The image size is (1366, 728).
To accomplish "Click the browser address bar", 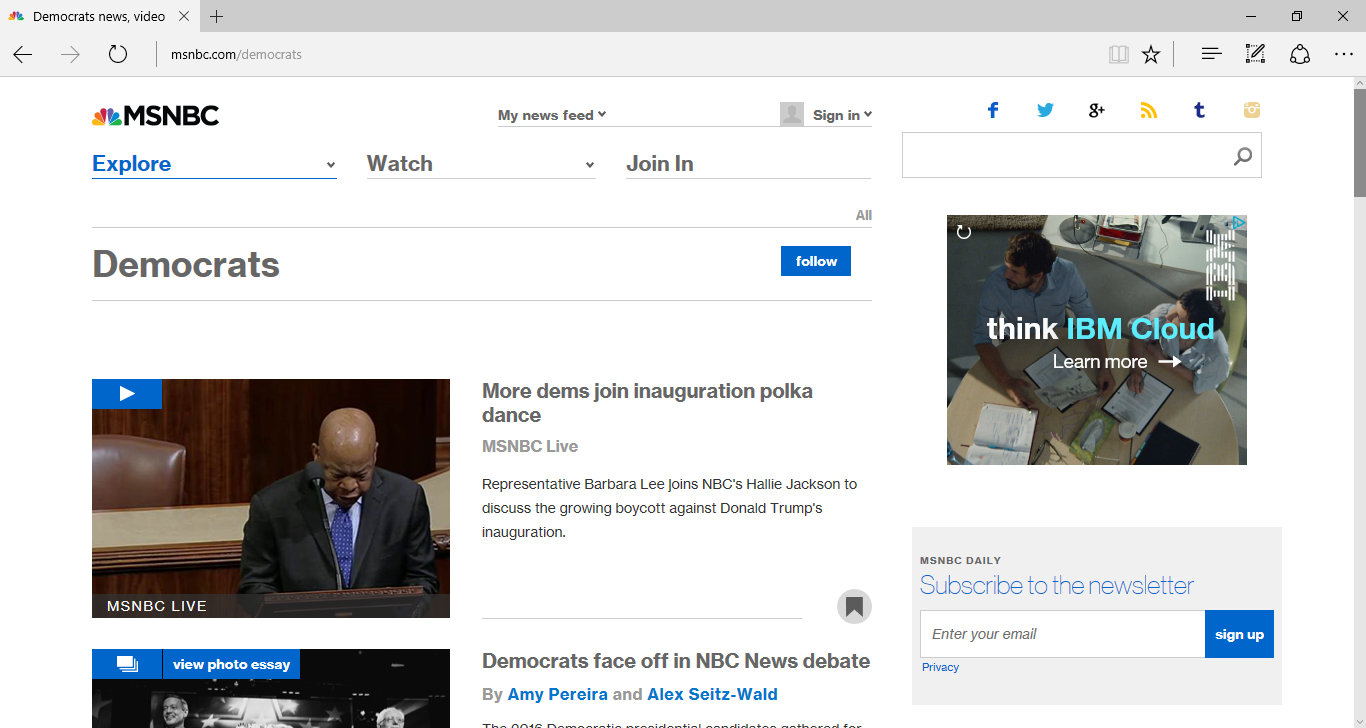I will [630, 54].
